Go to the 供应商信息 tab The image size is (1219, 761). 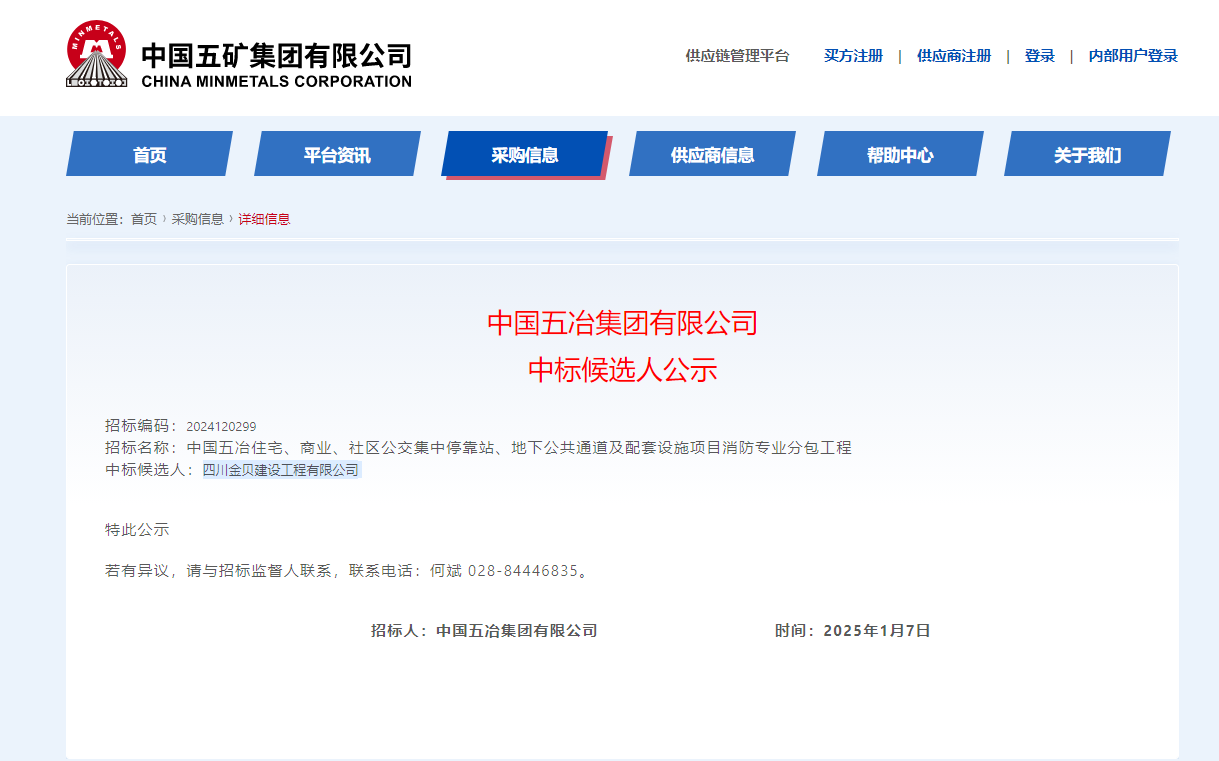point(712,154)
